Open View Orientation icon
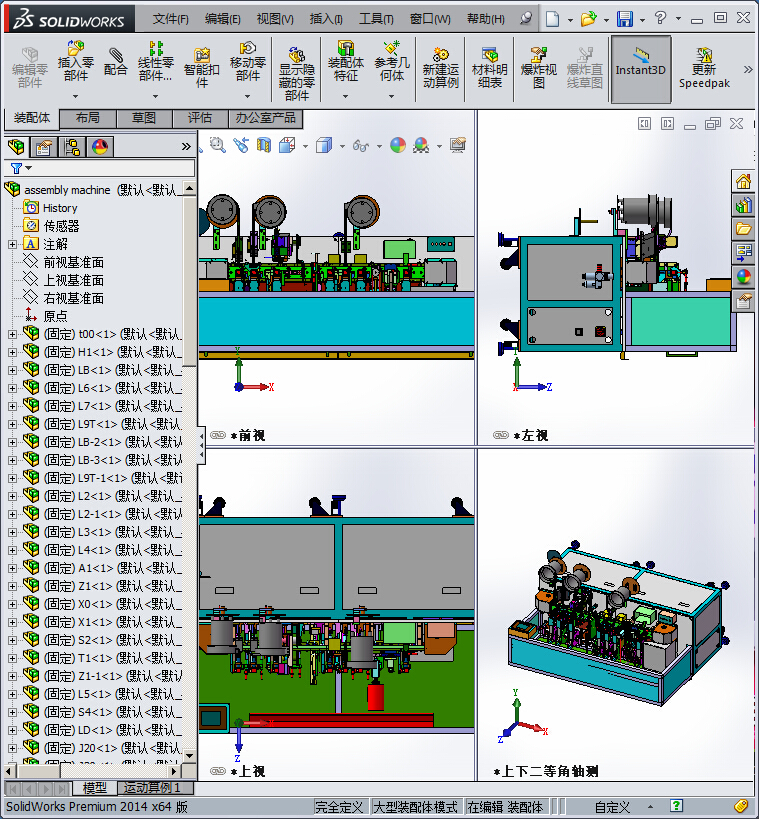 click(287, 145)
